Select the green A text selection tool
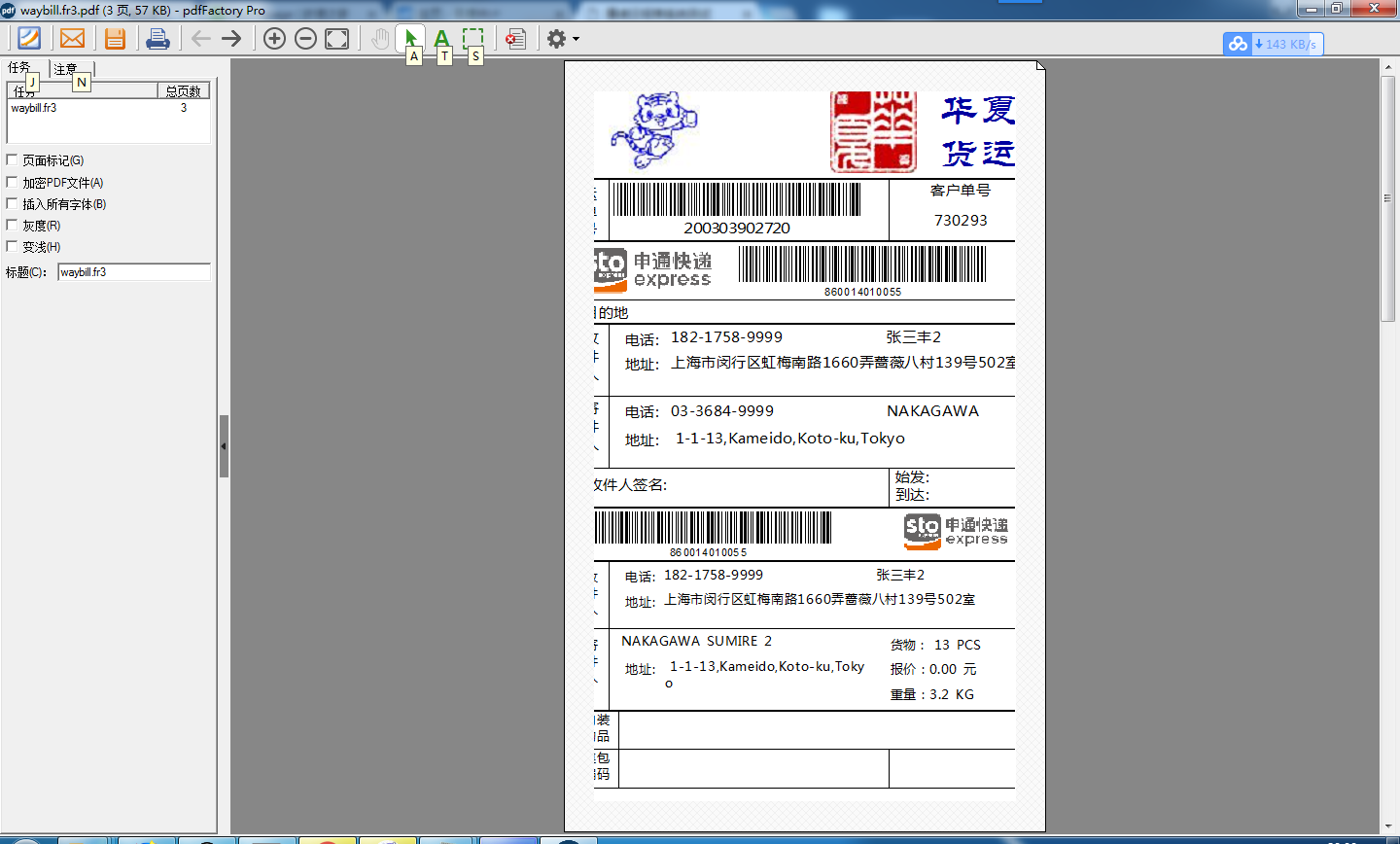The width and height of the screenshot is (1400, 844). [x=441, y=38]
